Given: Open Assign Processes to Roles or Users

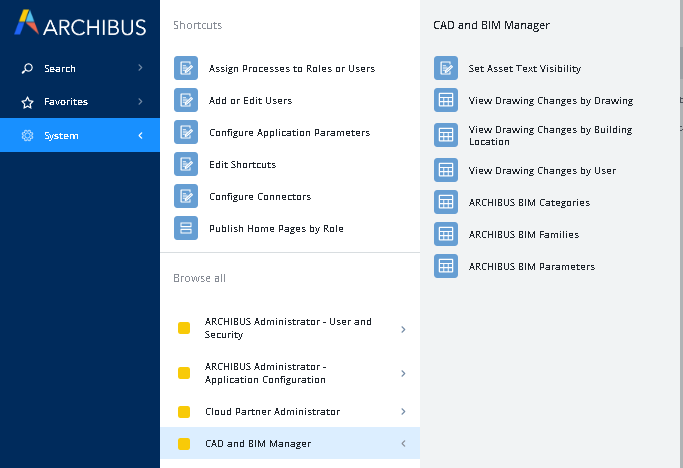Looking at the screenshot, I should pos(292,68).
